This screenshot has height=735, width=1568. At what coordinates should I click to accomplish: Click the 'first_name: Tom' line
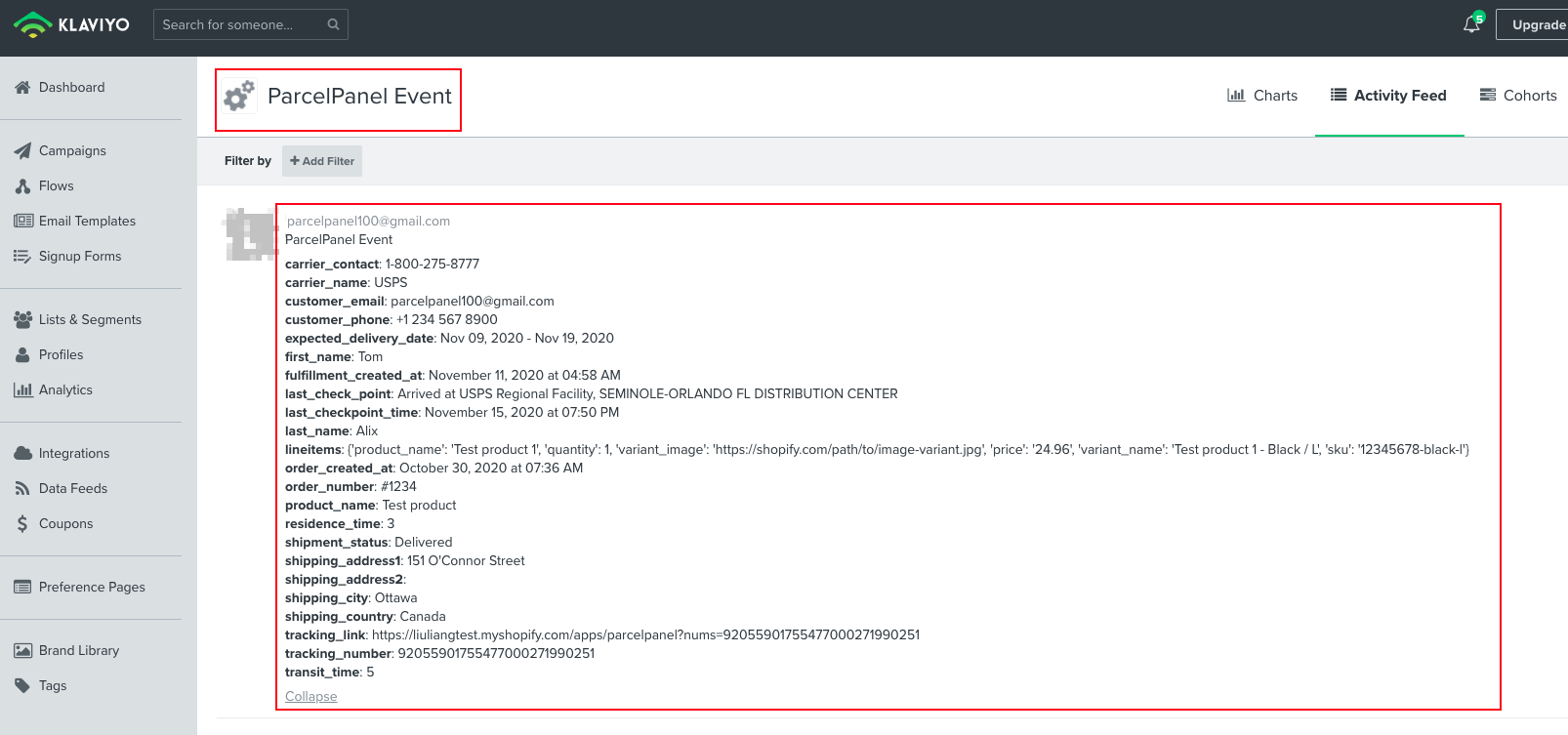tap(334, 356)
